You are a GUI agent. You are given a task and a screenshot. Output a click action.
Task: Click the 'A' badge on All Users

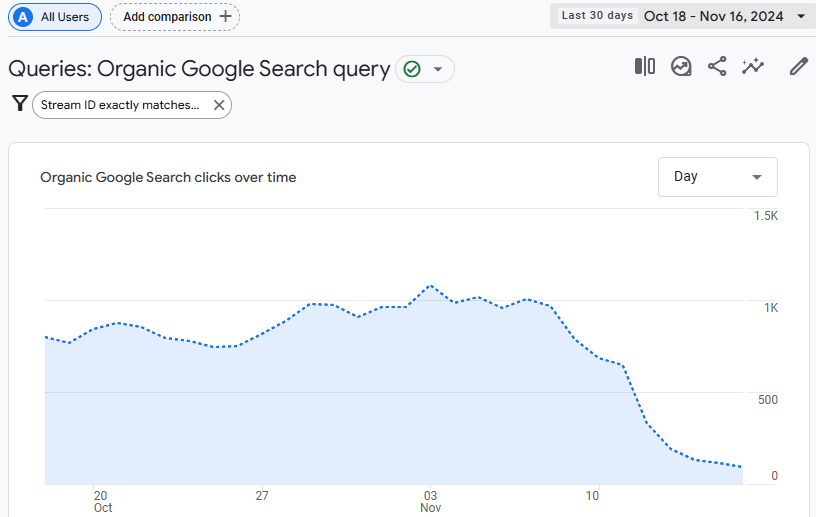[24, 16]
